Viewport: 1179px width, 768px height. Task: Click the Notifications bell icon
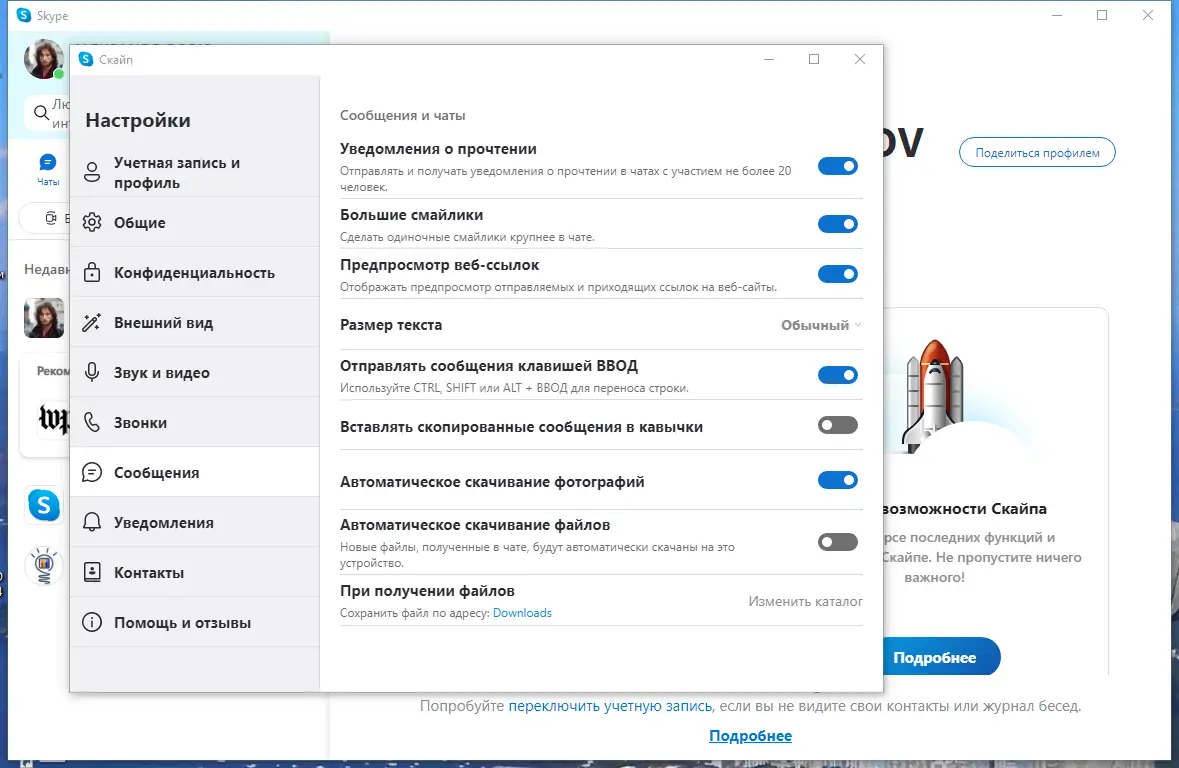point(92,522)
